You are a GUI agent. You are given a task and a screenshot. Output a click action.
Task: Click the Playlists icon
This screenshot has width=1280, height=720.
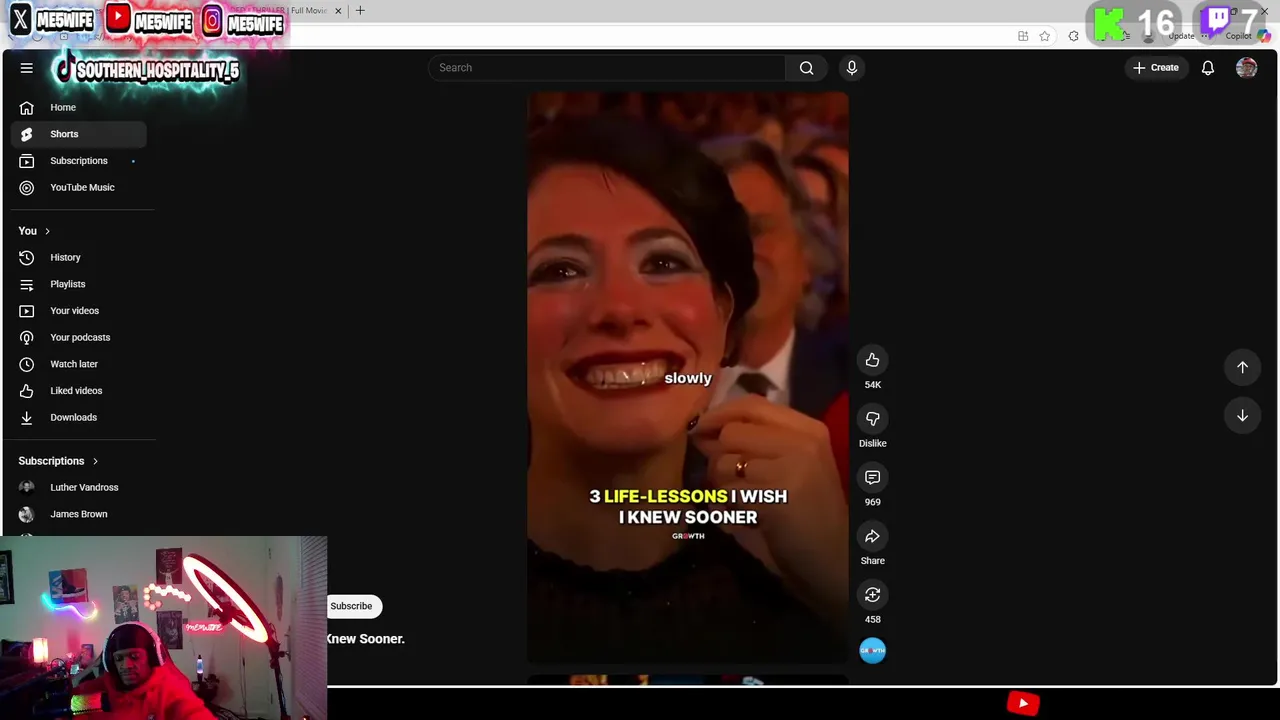point(27,284)
